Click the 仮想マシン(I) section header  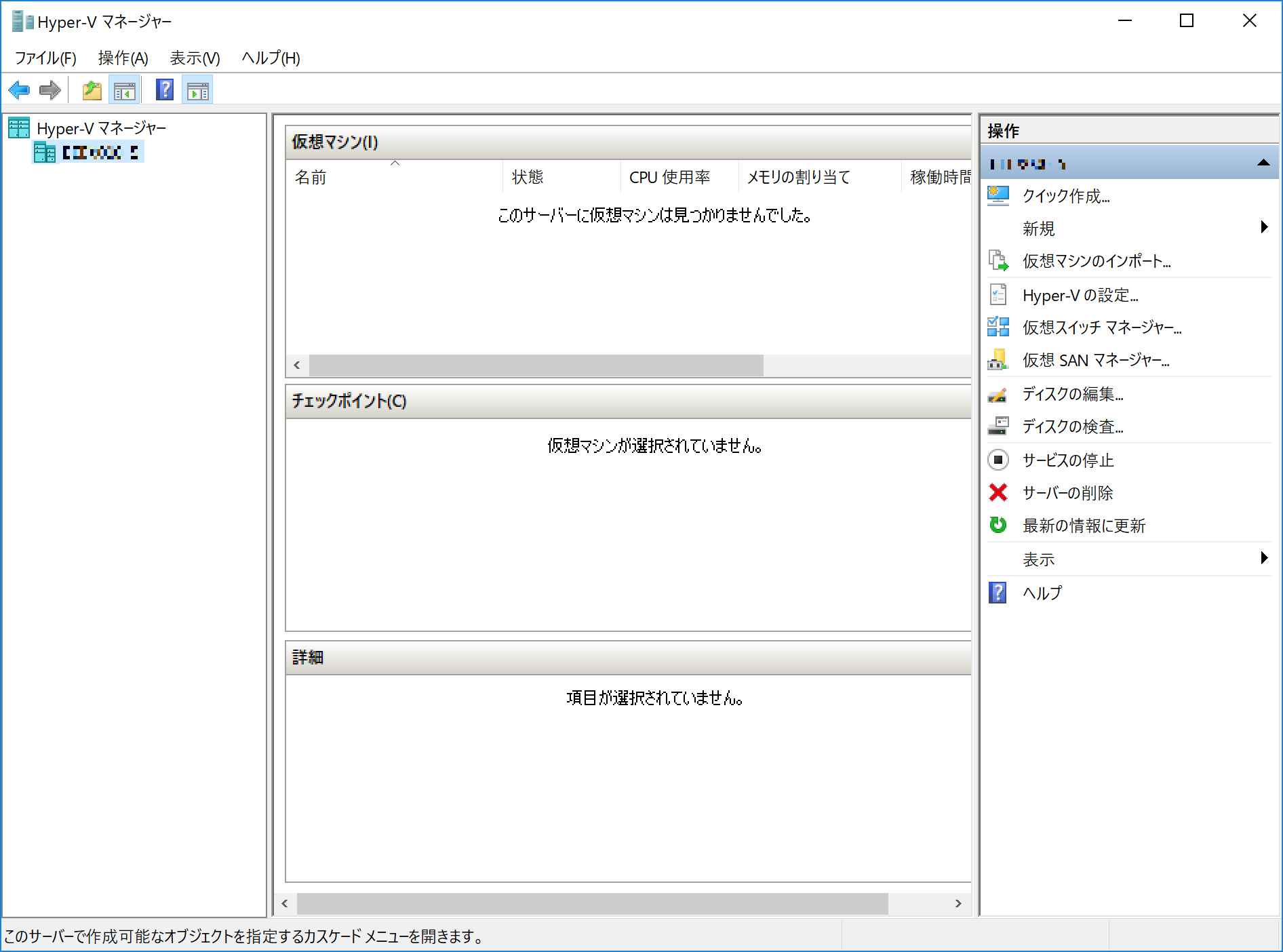click(x=629, y=142)
